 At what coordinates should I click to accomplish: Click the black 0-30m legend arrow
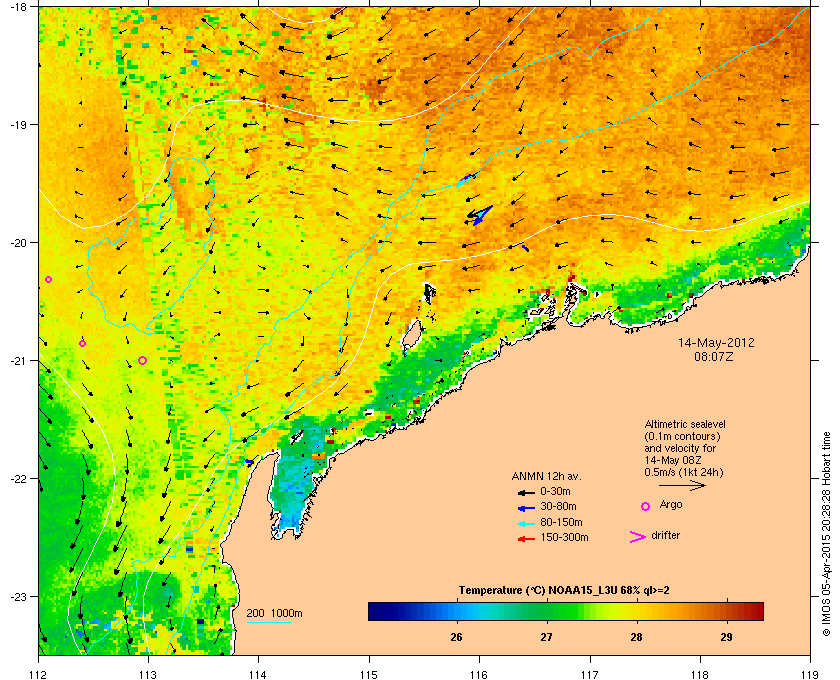coord(526,492)
